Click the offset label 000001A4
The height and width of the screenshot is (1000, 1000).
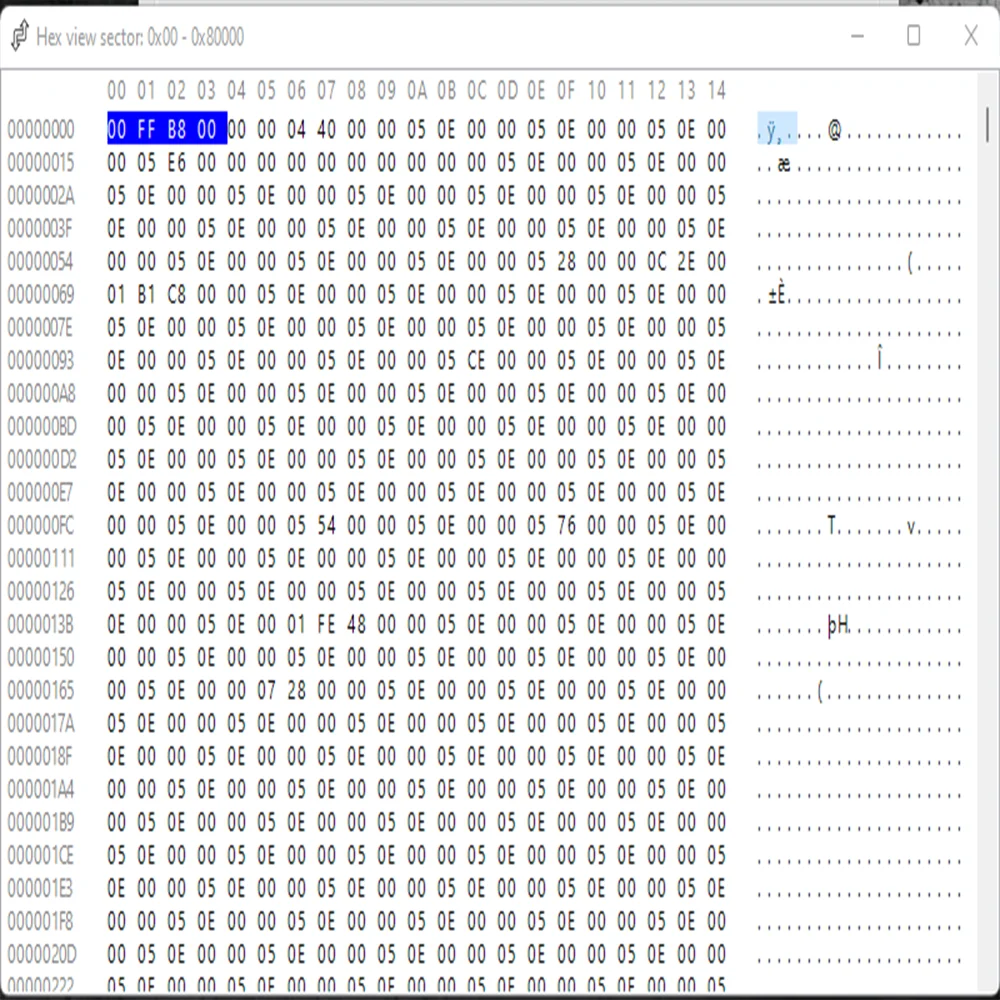(41, 790)
